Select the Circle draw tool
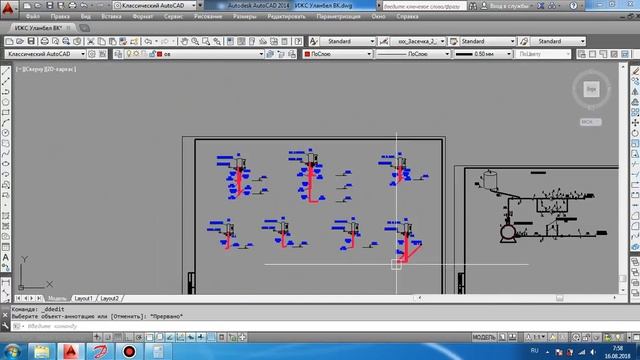This screenshot has width=640, height=360. point(5,133)
